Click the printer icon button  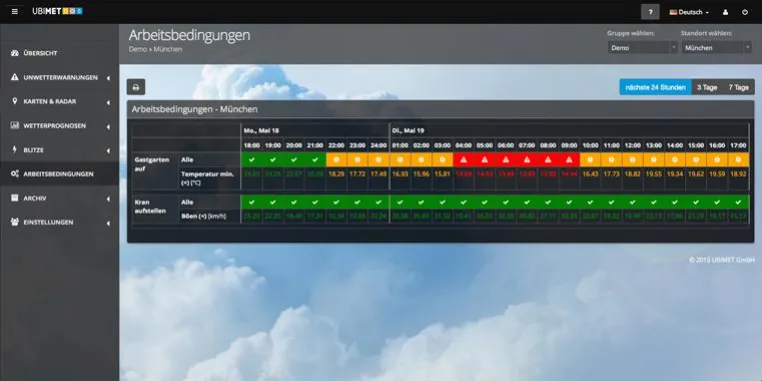pos(136,87)
